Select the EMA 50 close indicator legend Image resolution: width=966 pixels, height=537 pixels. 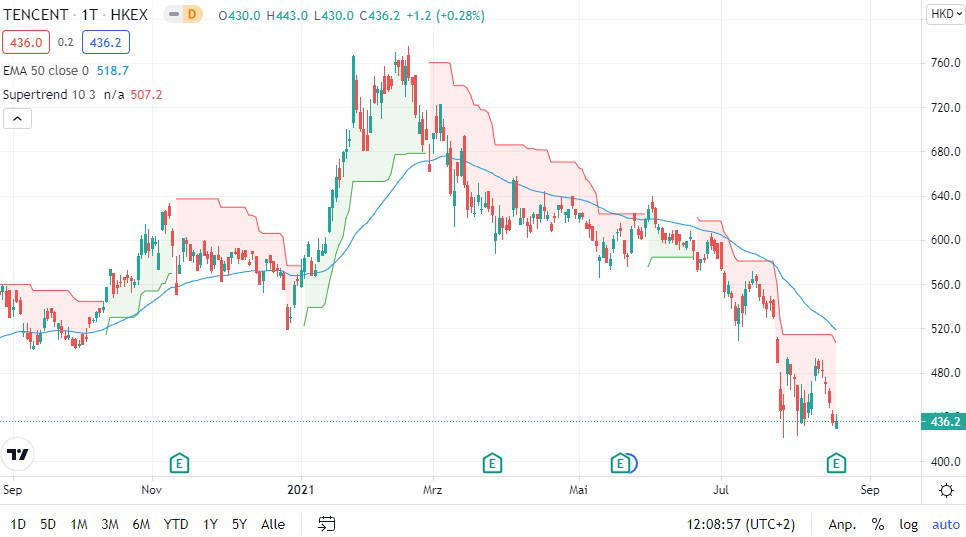point(46,71)
